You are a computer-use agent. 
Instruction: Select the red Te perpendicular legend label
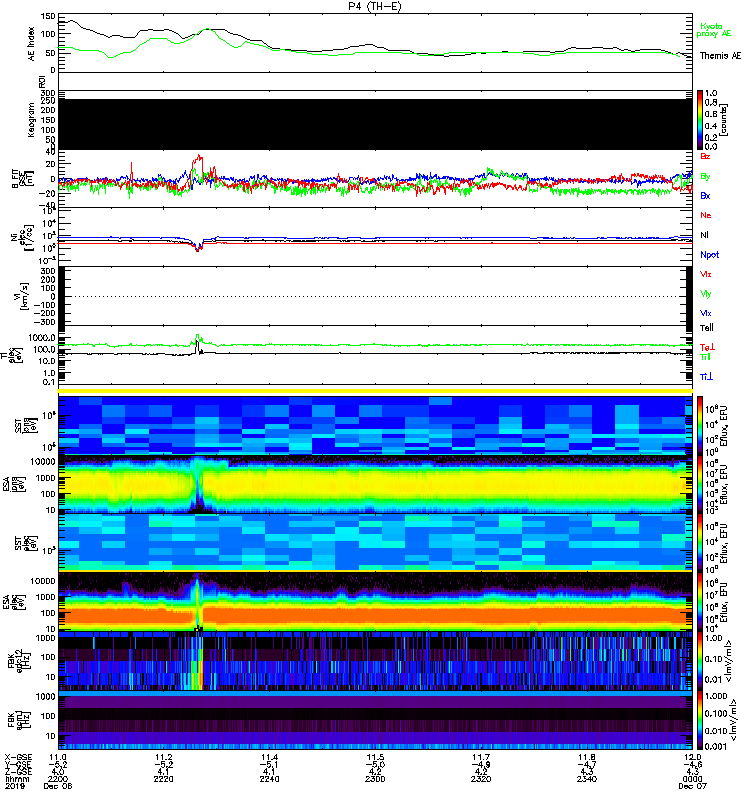707,347
